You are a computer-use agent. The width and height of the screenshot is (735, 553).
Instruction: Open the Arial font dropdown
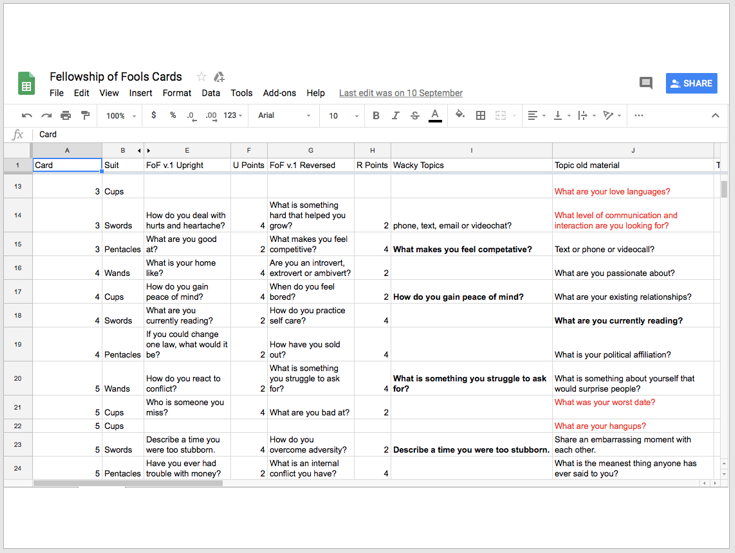click(284, 116)
